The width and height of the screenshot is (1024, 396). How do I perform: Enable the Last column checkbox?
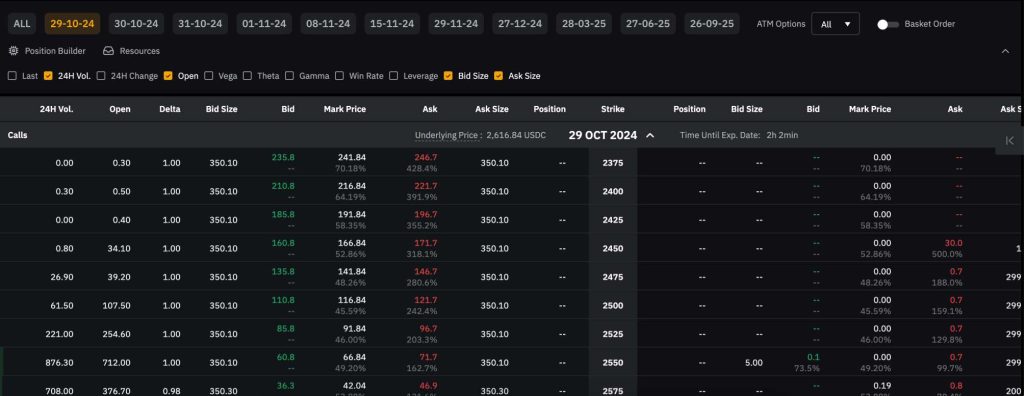[x=12, y=76]
